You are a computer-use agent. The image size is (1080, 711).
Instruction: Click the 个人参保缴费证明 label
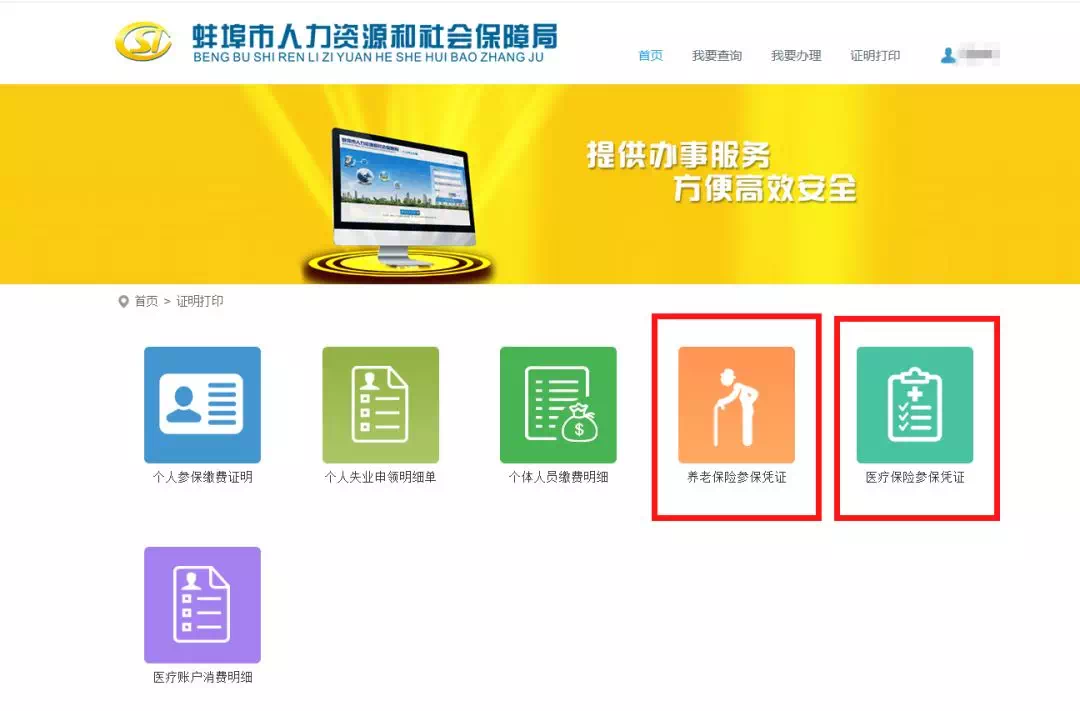pos(202,477)
